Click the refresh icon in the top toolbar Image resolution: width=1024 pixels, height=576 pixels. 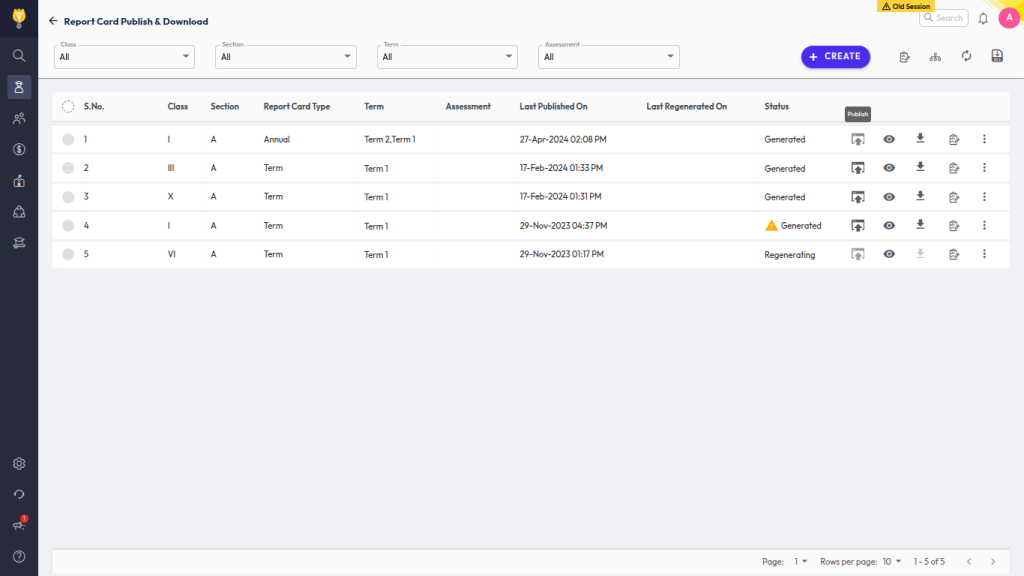966,57
